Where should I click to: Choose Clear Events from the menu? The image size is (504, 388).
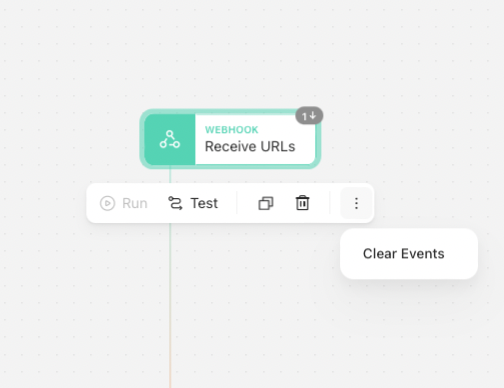404,254
